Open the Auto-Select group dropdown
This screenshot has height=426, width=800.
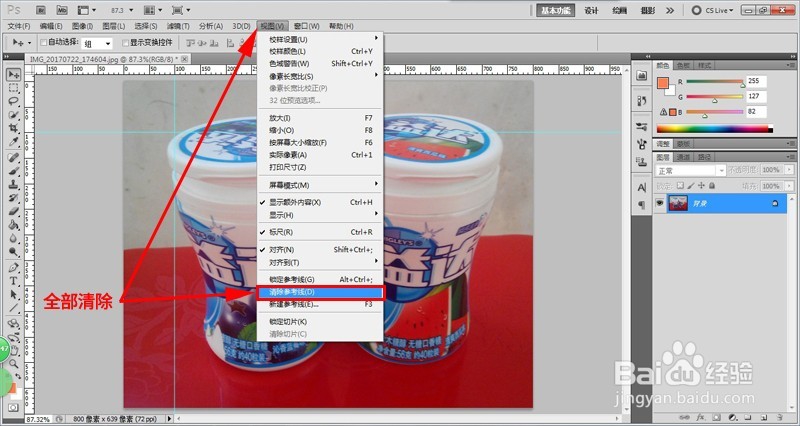(97, 43)
